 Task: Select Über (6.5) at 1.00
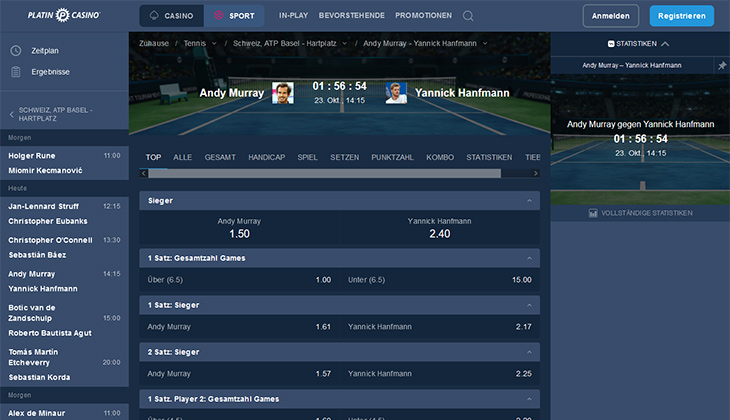click(239, 280)
